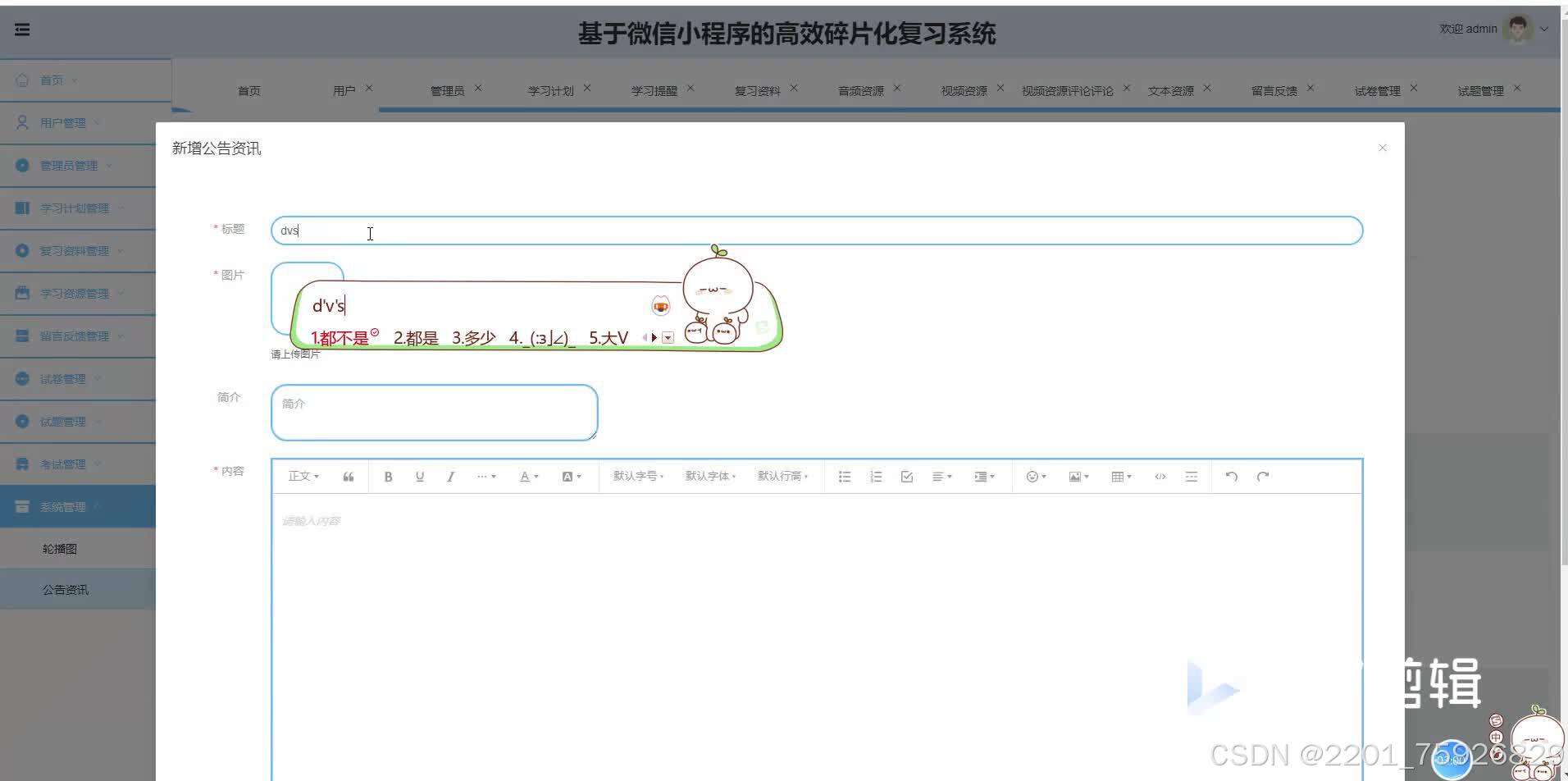
Task: Switch to the 学习计划 tab
Action: 550,90
